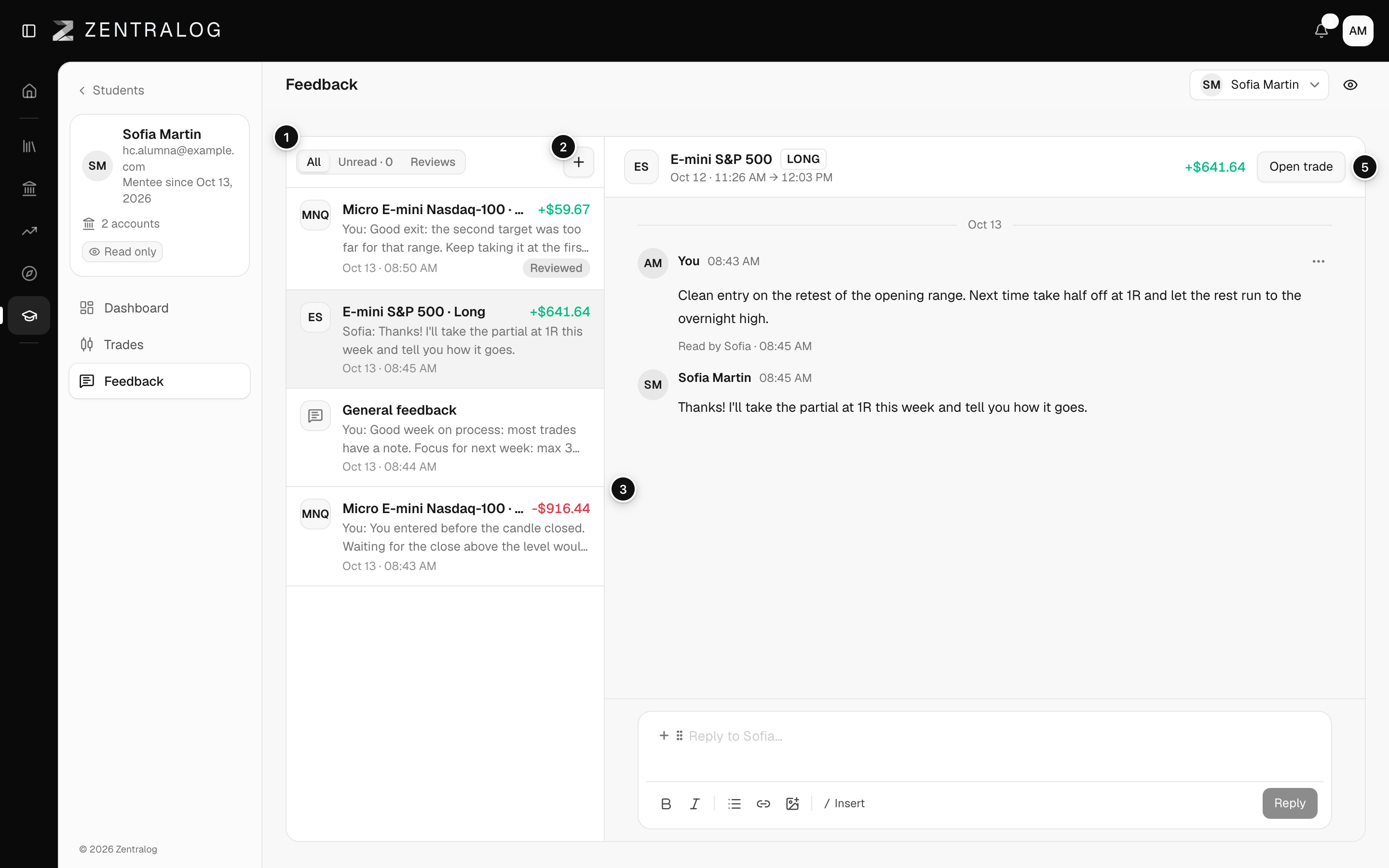Open Trades in student menu
This screenshot has height=868, width=1389.
[x=160, y=344]
